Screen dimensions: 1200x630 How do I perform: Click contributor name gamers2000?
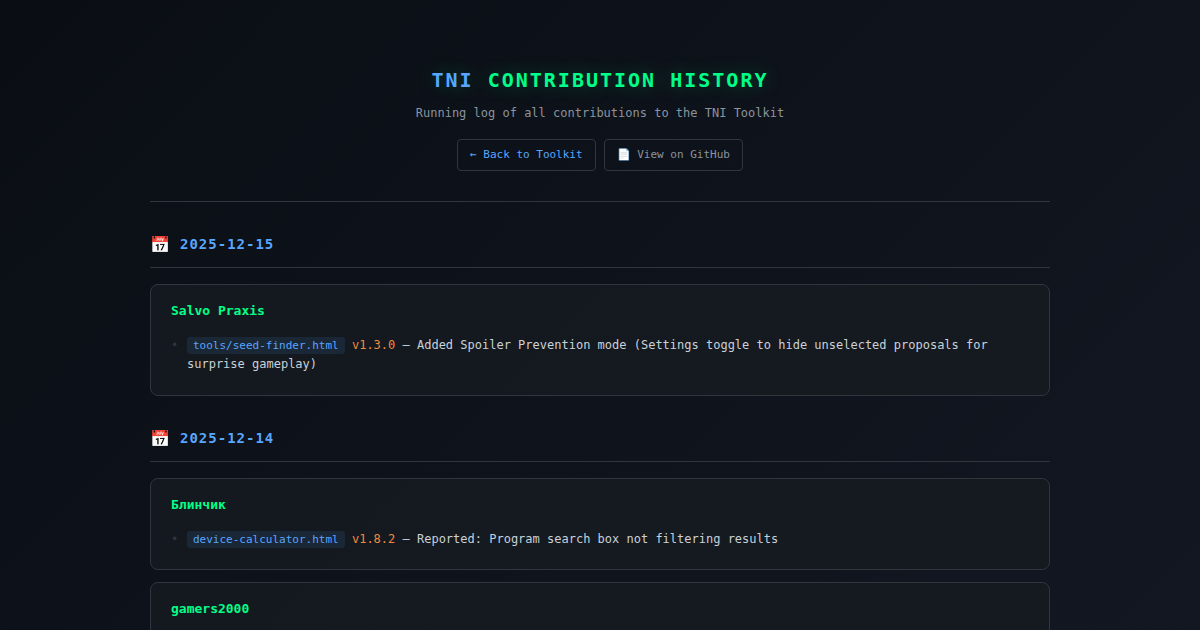(210, 609)
